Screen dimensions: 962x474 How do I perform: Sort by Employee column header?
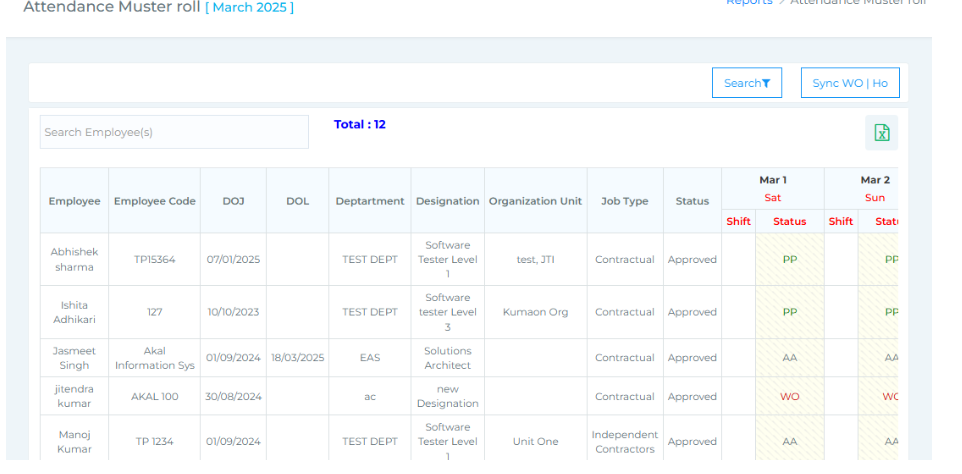[74, 201]
